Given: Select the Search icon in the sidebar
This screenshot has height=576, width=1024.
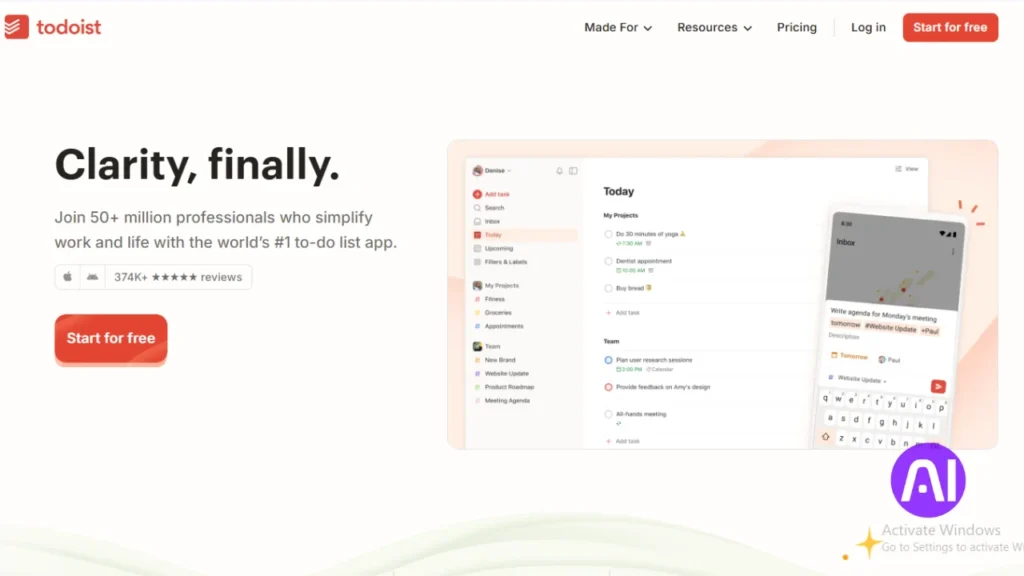Looking at the screenshot, I should pyautogui.click(x=477, y=208).
